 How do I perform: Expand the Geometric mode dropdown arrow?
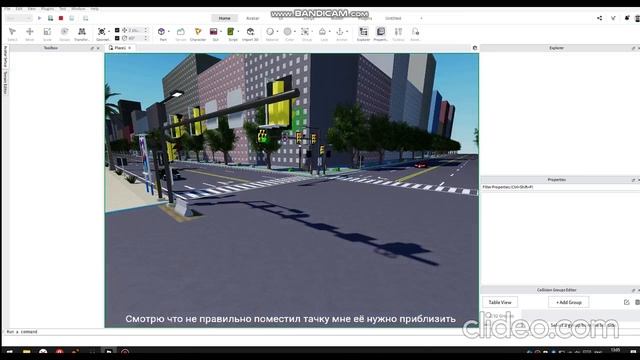(109, 32)
